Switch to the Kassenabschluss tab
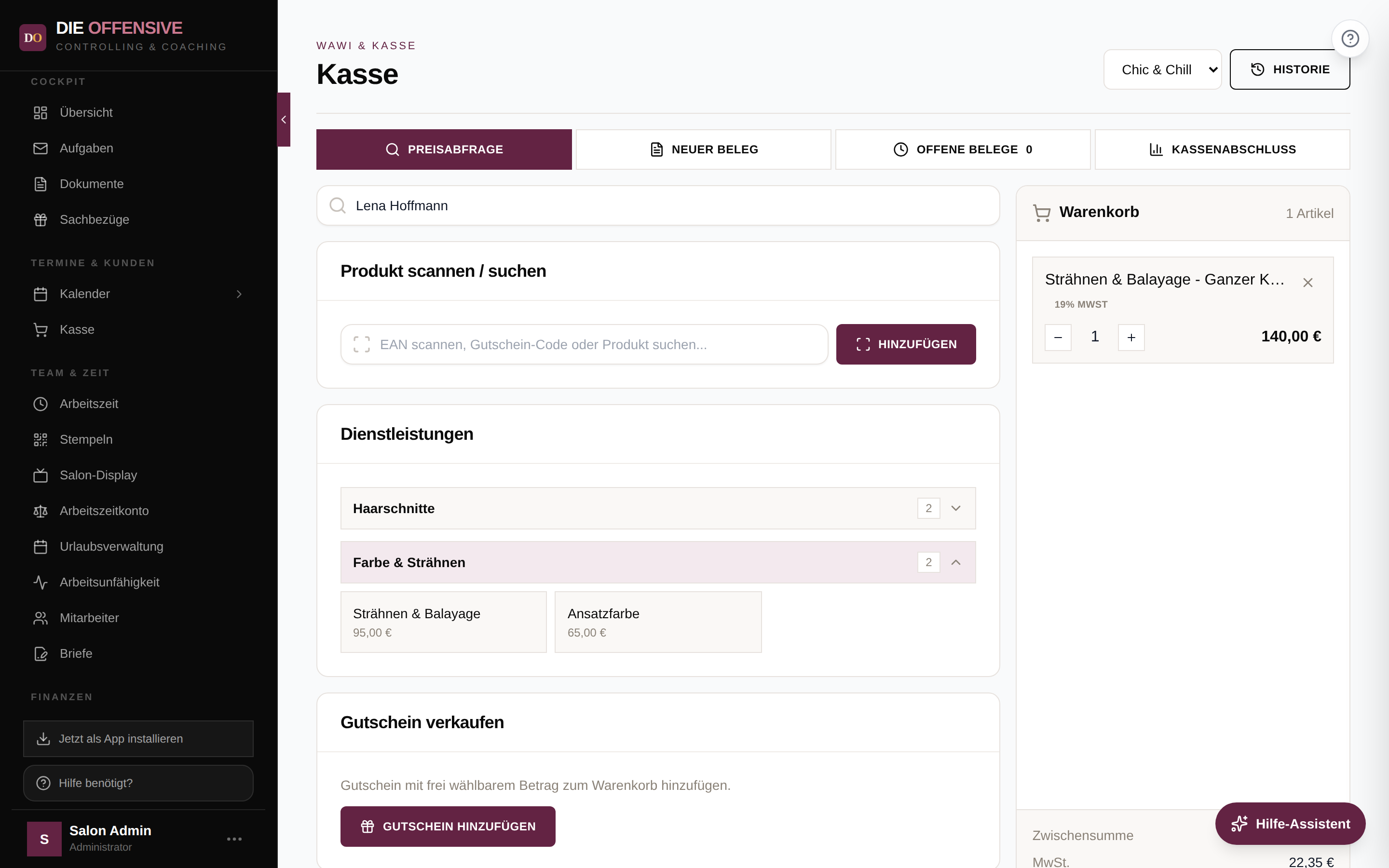The height and width of the screenshot is (868, 1389). coord(1223,149)
